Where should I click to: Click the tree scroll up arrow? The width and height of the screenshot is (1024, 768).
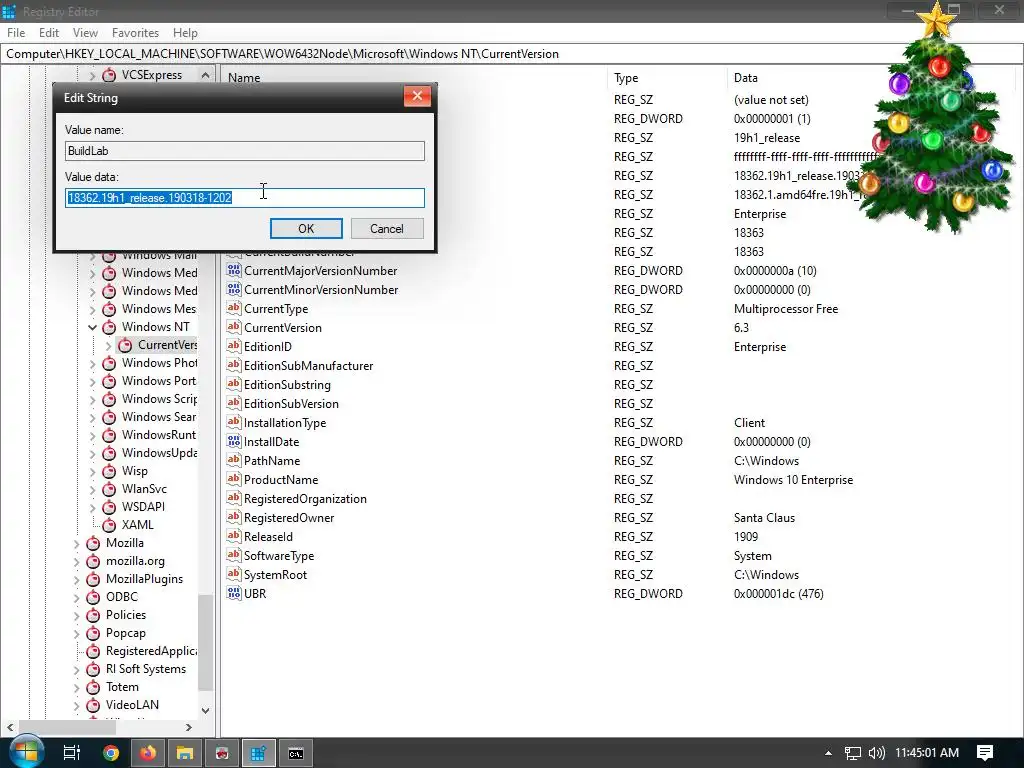(206, 75)
